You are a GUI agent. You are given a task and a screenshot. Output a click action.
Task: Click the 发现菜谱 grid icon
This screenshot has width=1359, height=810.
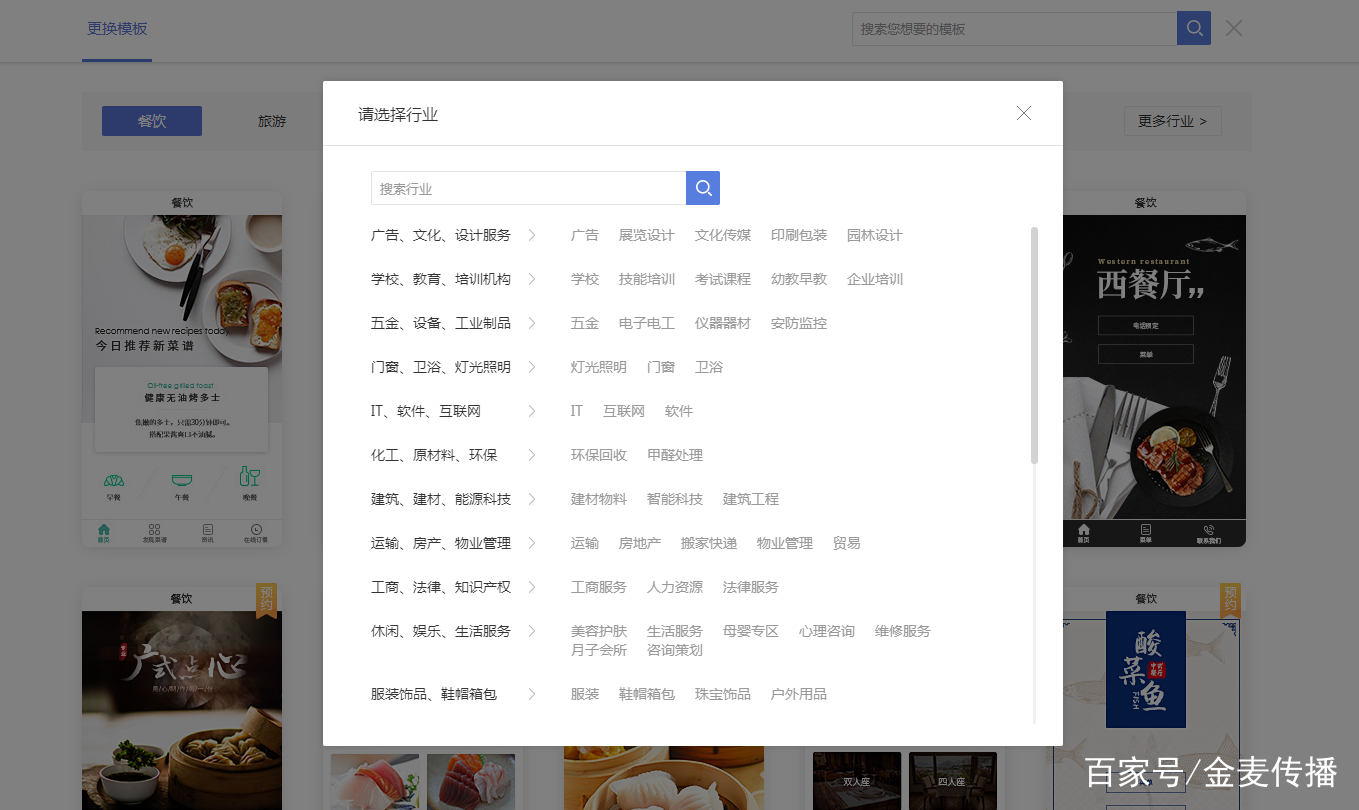(155, 530)
